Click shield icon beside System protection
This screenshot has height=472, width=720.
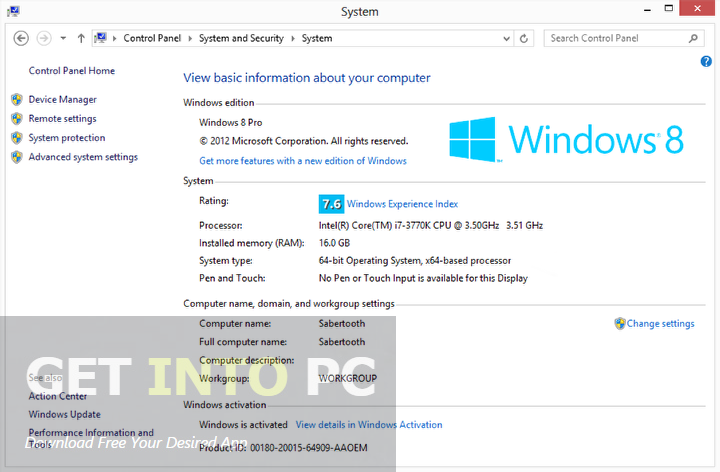(x=17, y=138)
